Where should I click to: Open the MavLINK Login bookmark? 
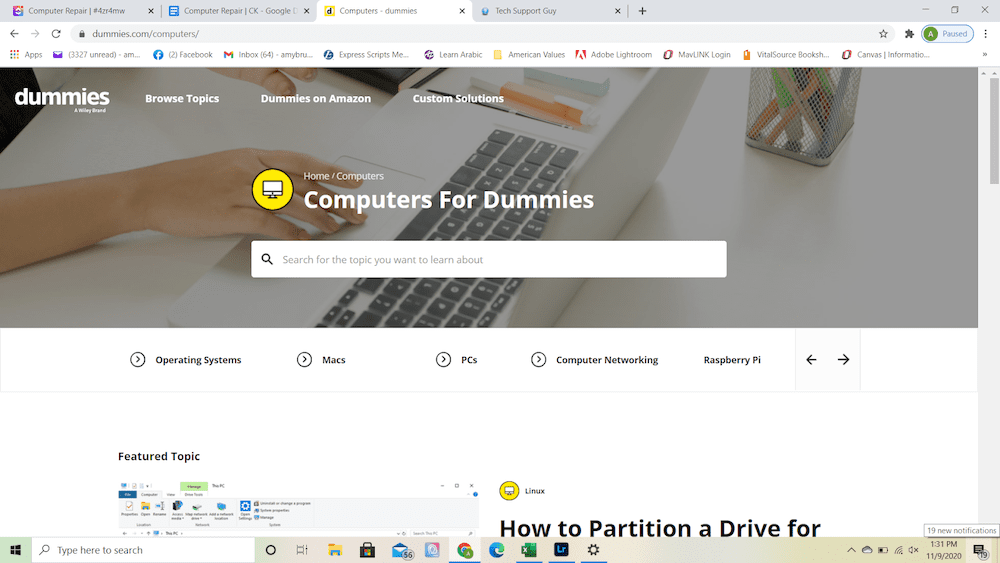coord(697,55)
